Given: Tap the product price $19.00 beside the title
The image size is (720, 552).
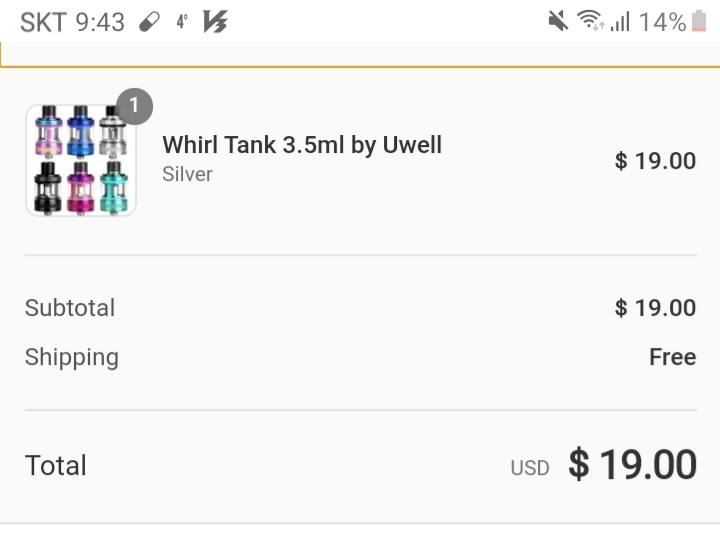Looking at the screenshot, I should click(655, 161).
